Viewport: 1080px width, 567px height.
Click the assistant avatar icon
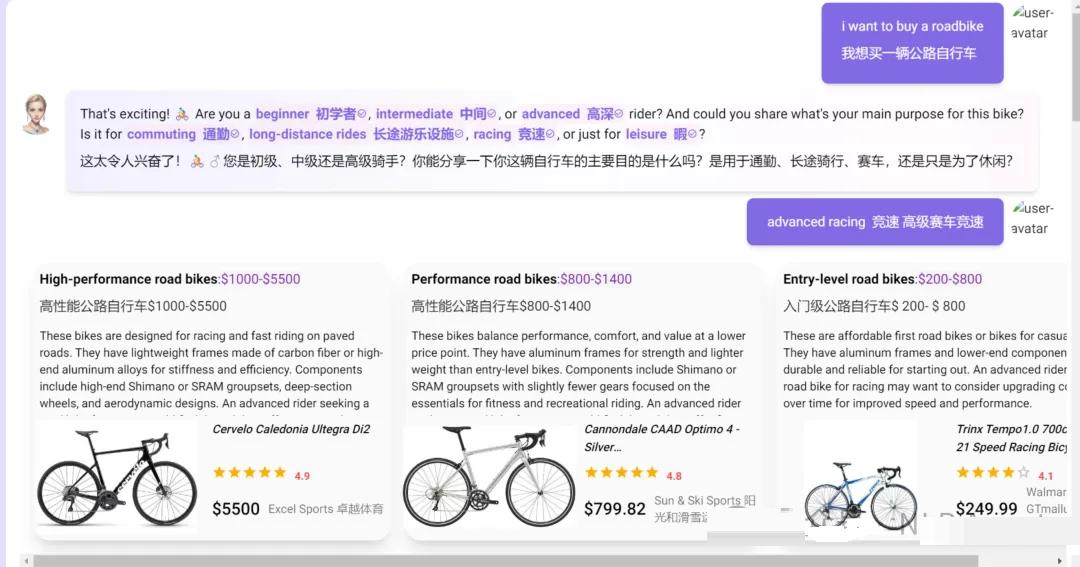pos(37,114)
